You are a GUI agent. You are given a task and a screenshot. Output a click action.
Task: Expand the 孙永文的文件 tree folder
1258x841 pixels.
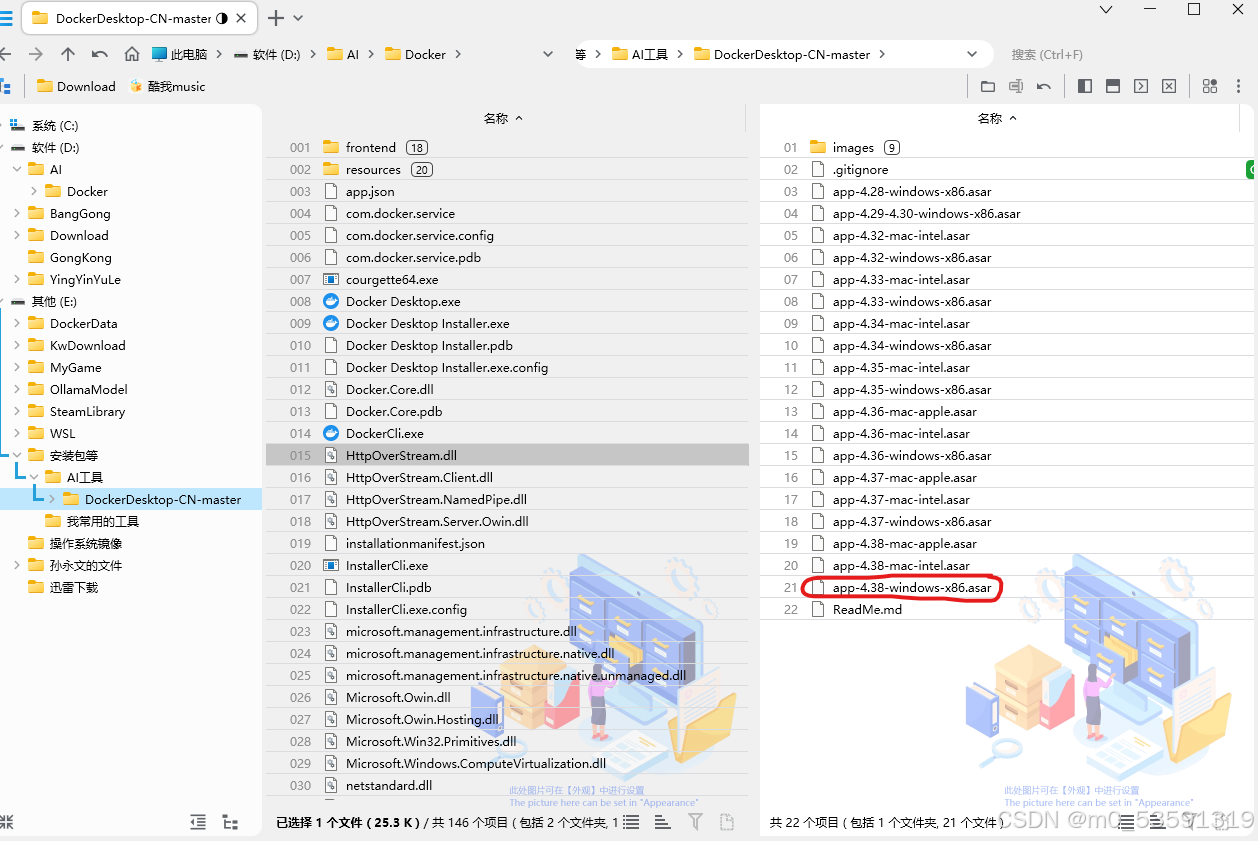[x=17, y=565]
